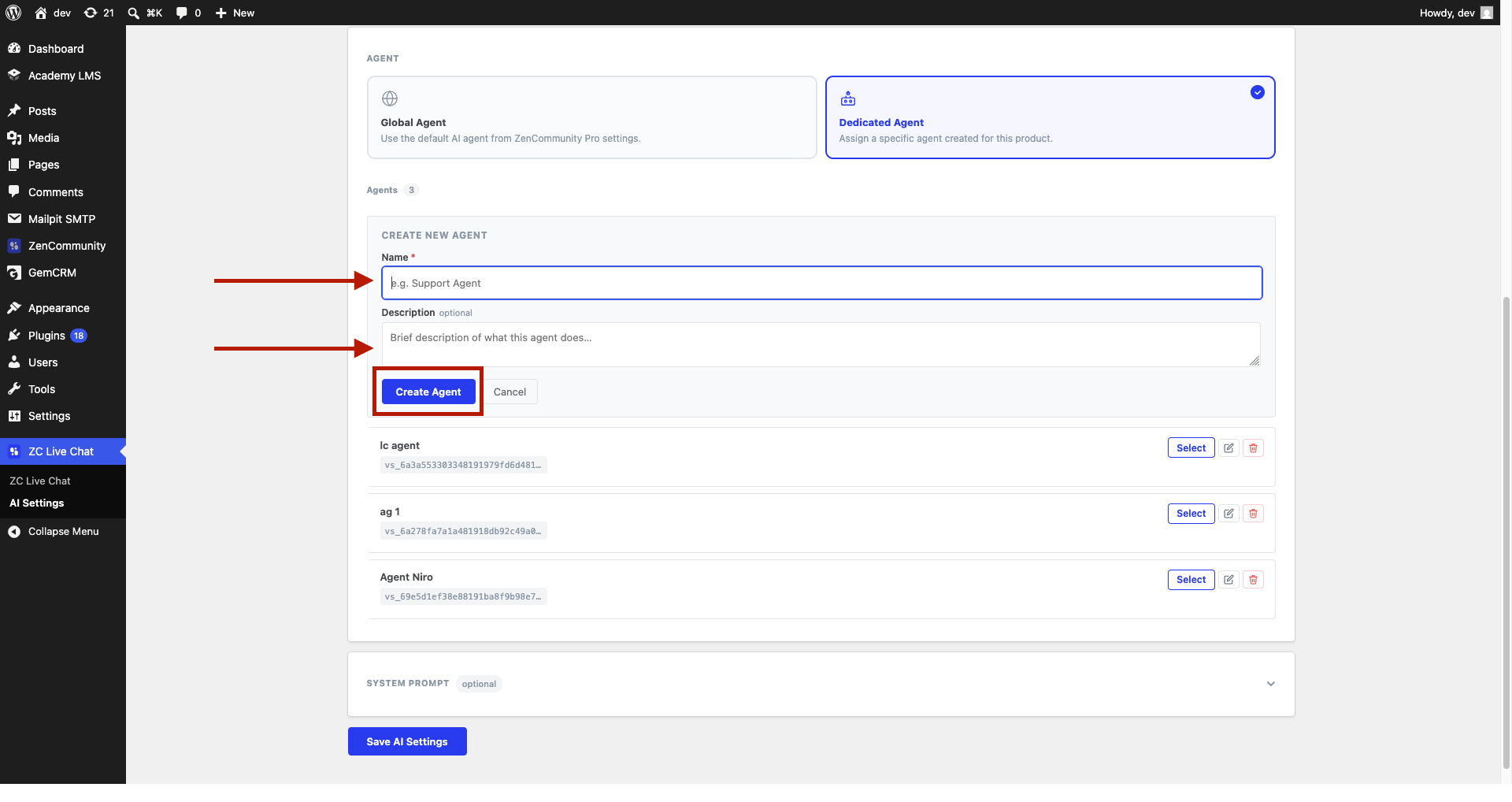1512x802 pixels.
Task: Open the Settings menu item
Action: pos(63,416)
